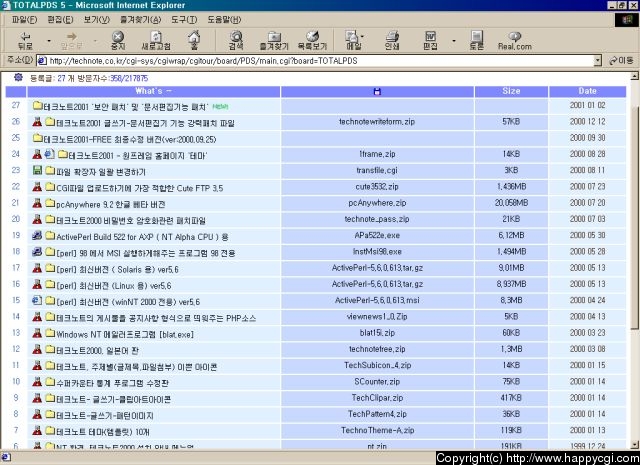
Task: Open the 파일(F) menu
Action: [24, 20]
